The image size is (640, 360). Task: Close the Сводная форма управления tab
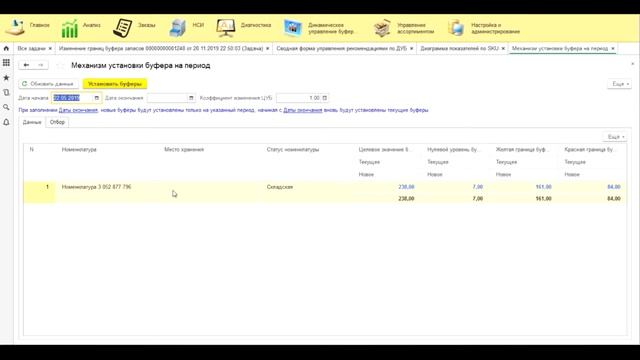pos(411,49)
